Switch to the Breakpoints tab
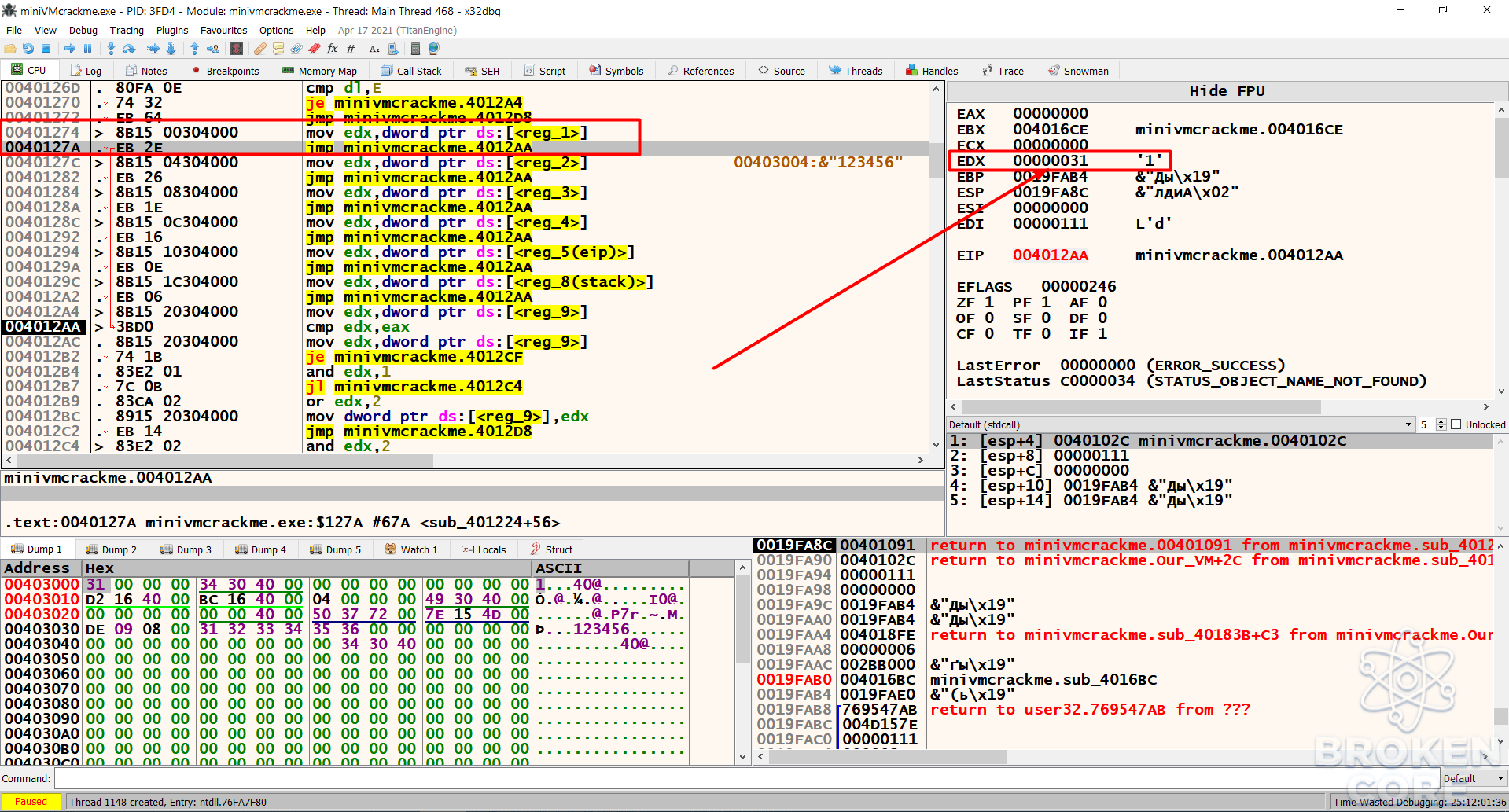 click(225, 71)
